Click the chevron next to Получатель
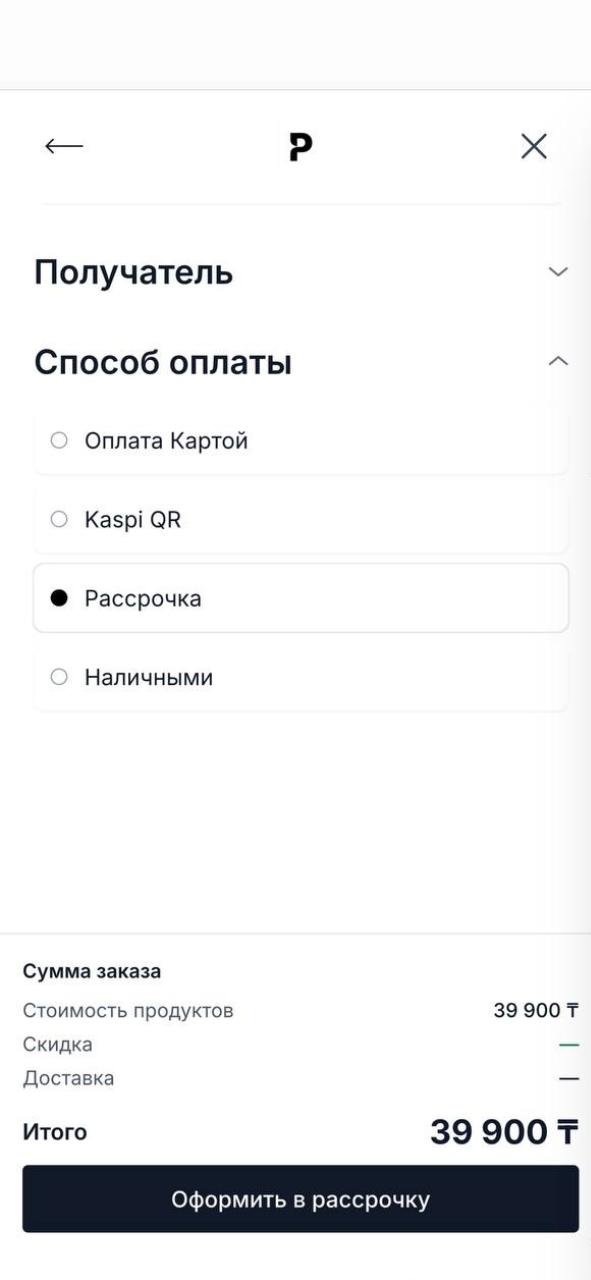 [557, 270]
